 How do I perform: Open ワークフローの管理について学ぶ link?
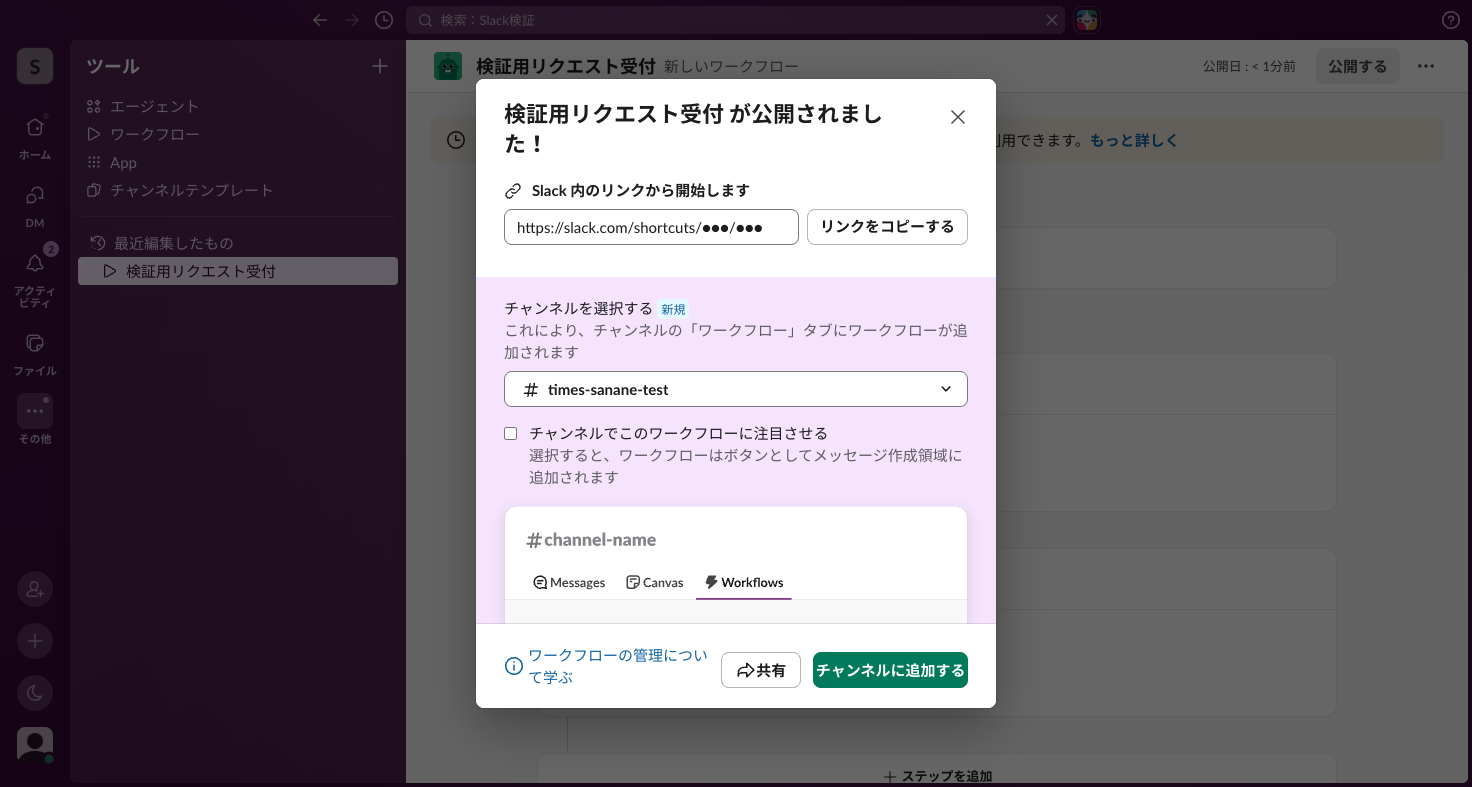coord(618,666)
